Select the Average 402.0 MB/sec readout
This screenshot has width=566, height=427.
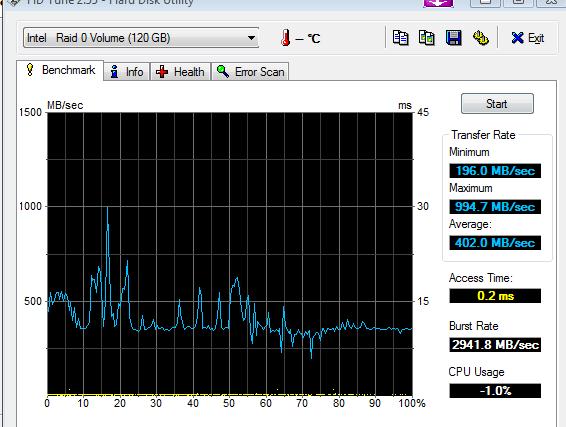coord(495,243)
